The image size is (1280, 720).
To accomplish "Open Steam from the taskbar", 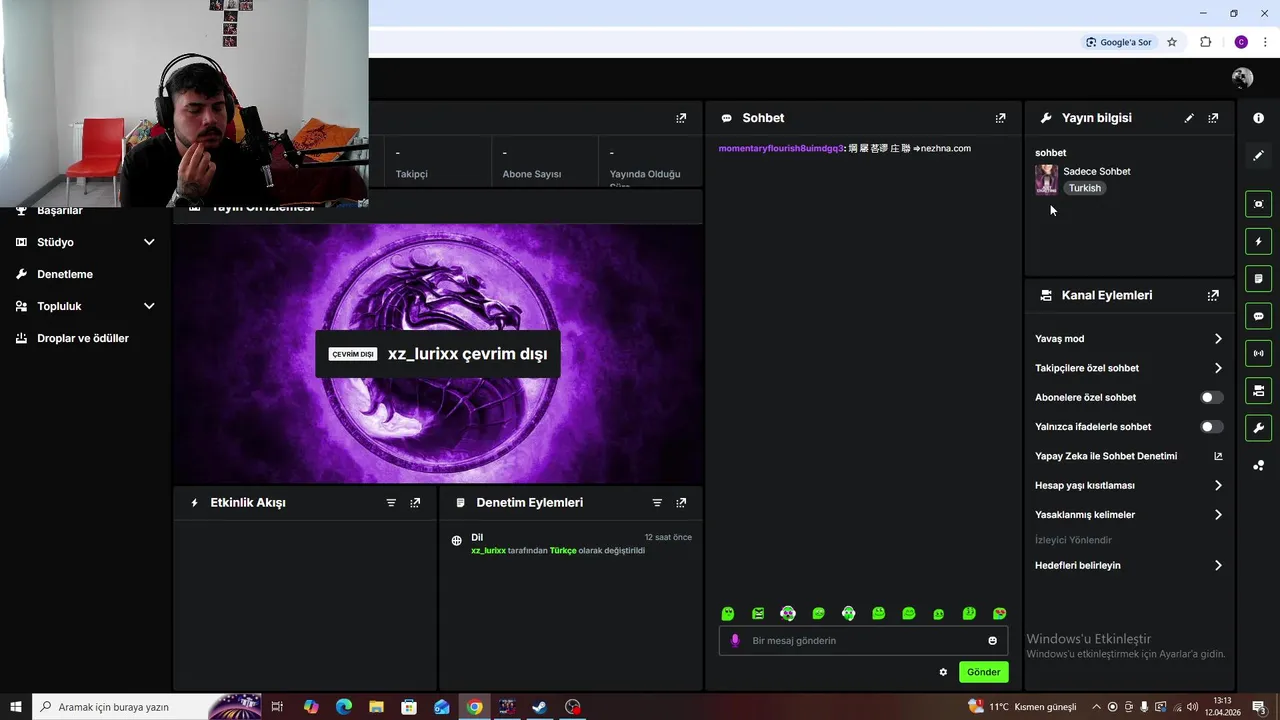I will pos(539,707).
